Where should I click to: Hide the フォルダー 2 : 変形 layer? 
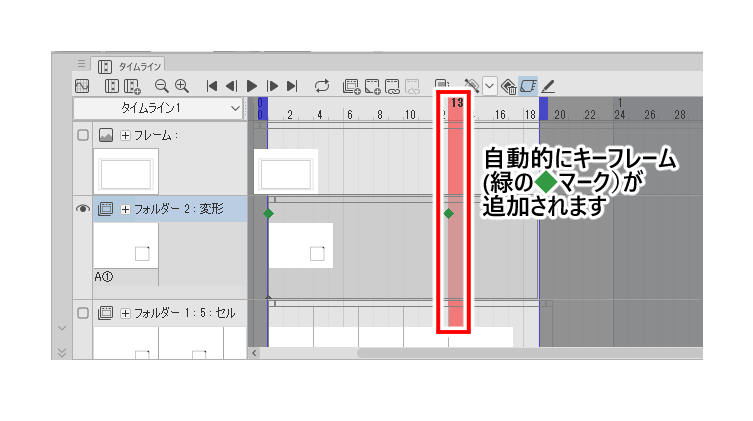tap(83, 209)
